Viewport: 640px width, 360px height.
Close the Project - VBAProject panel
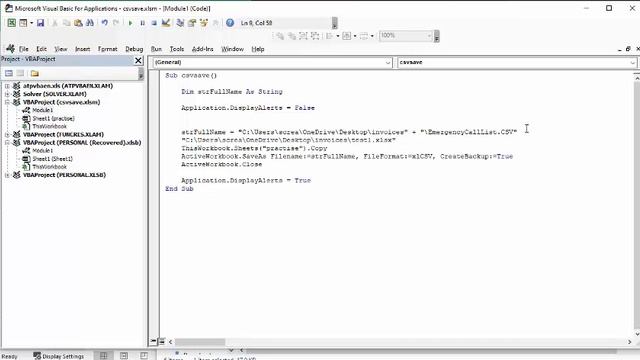coord(138,60)
